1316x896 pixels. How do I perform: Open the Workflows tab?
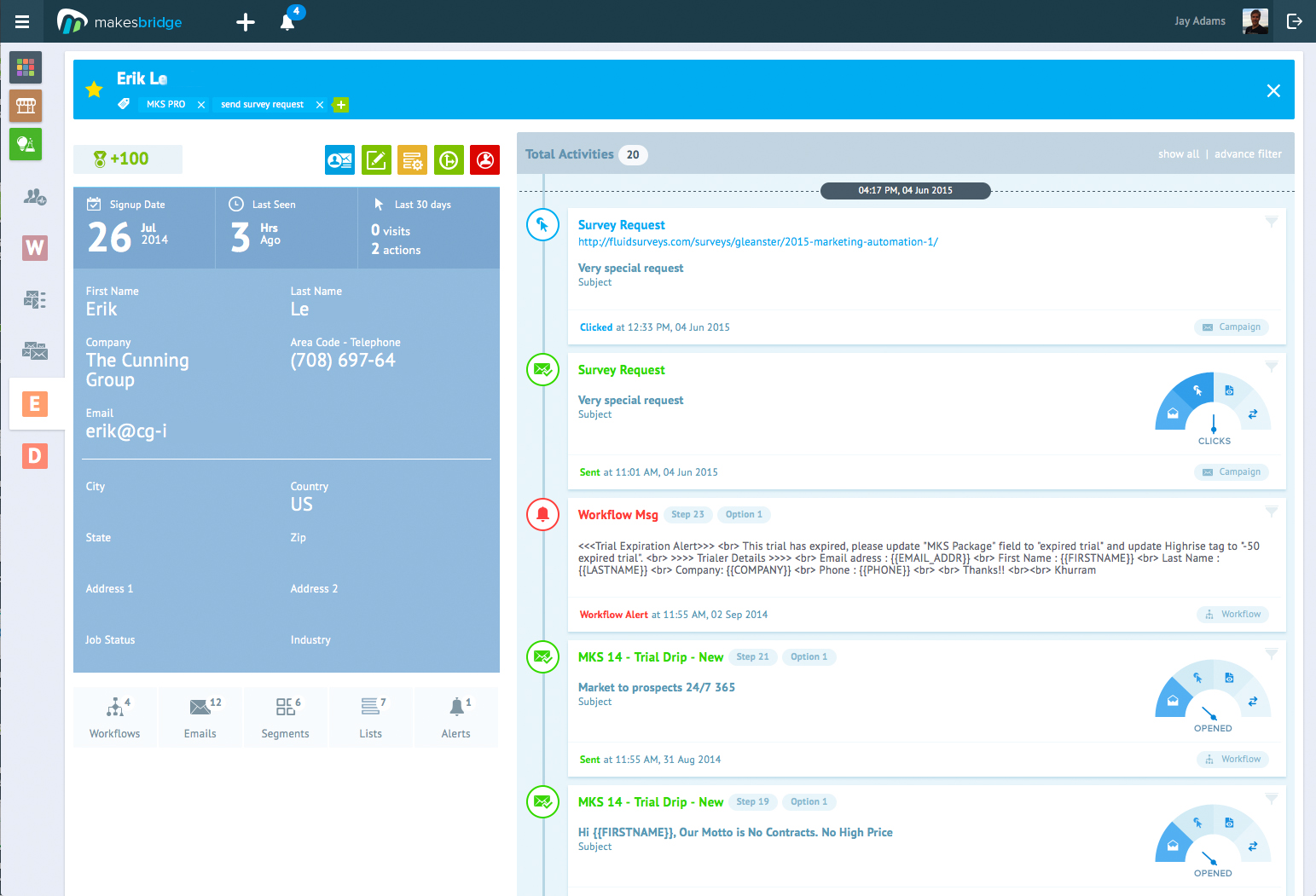coord(115,718)
